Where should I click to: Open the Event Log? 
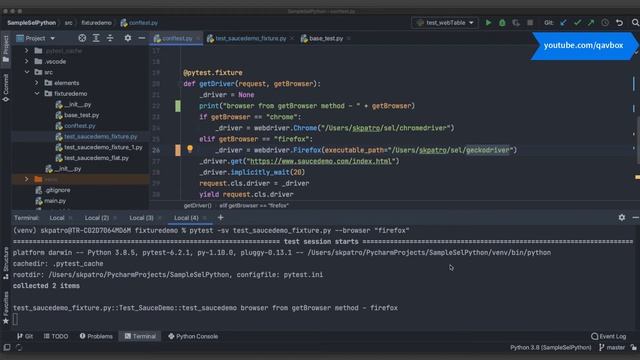pos(608,336)
